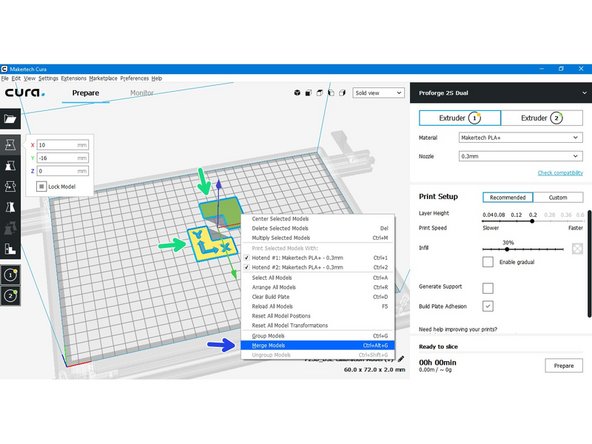
Task: Click the Y position input field
Action: (x=63, y=158)
